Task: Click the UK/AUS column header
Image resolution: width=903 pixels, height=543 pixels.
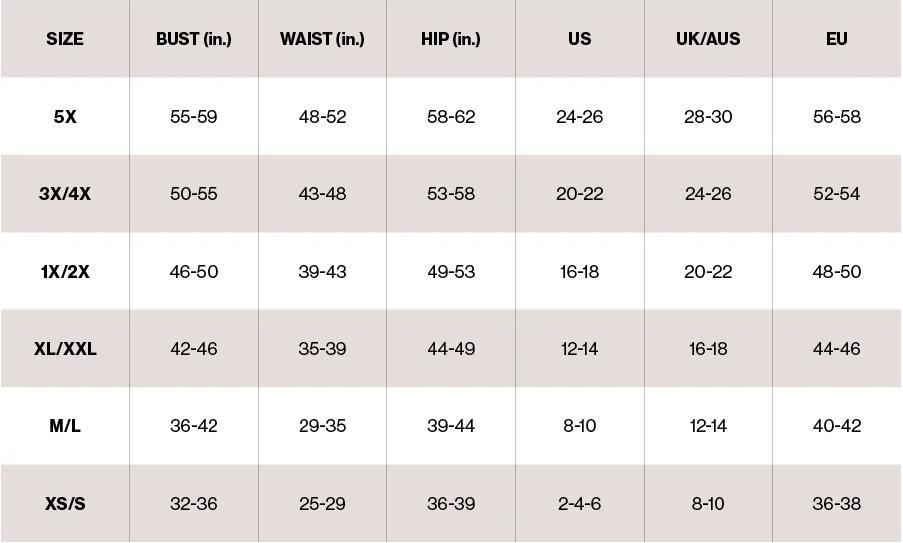Action: 708,39
